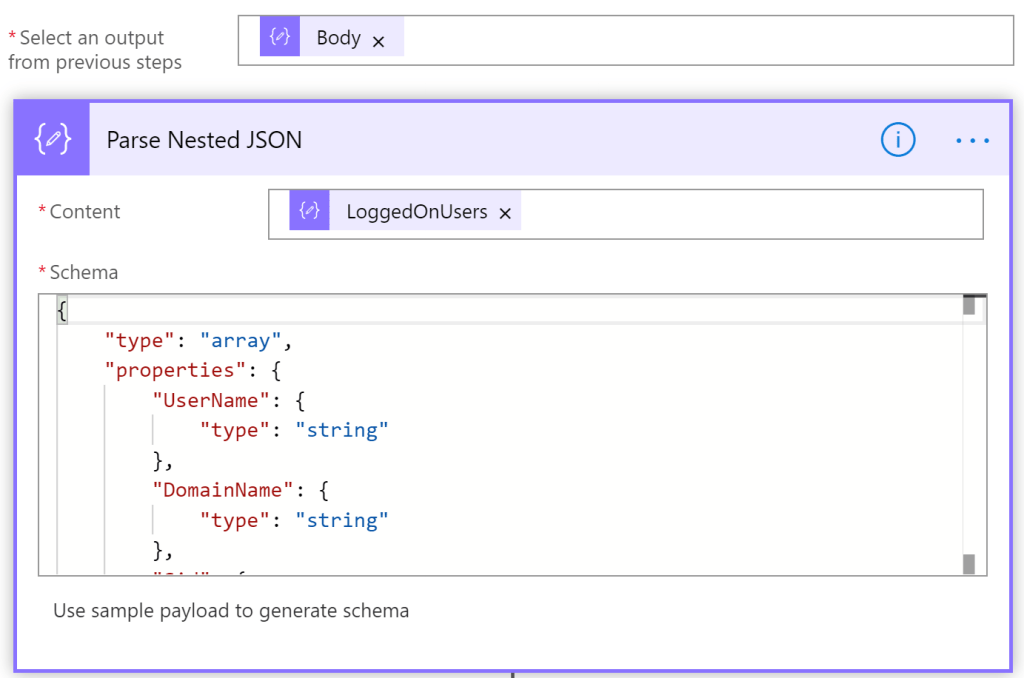
Task: Click the LoggedOnUsers token icon
Action: pyautogui.click(x=309, y=212)
